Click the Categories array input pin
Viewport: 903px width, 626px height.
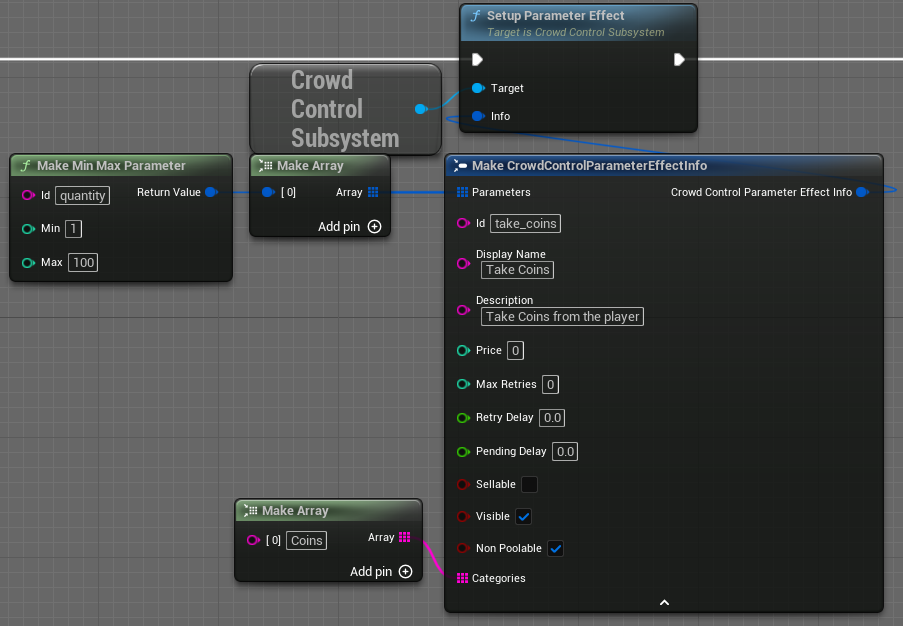pyautogui.click(x=462, y=578)
